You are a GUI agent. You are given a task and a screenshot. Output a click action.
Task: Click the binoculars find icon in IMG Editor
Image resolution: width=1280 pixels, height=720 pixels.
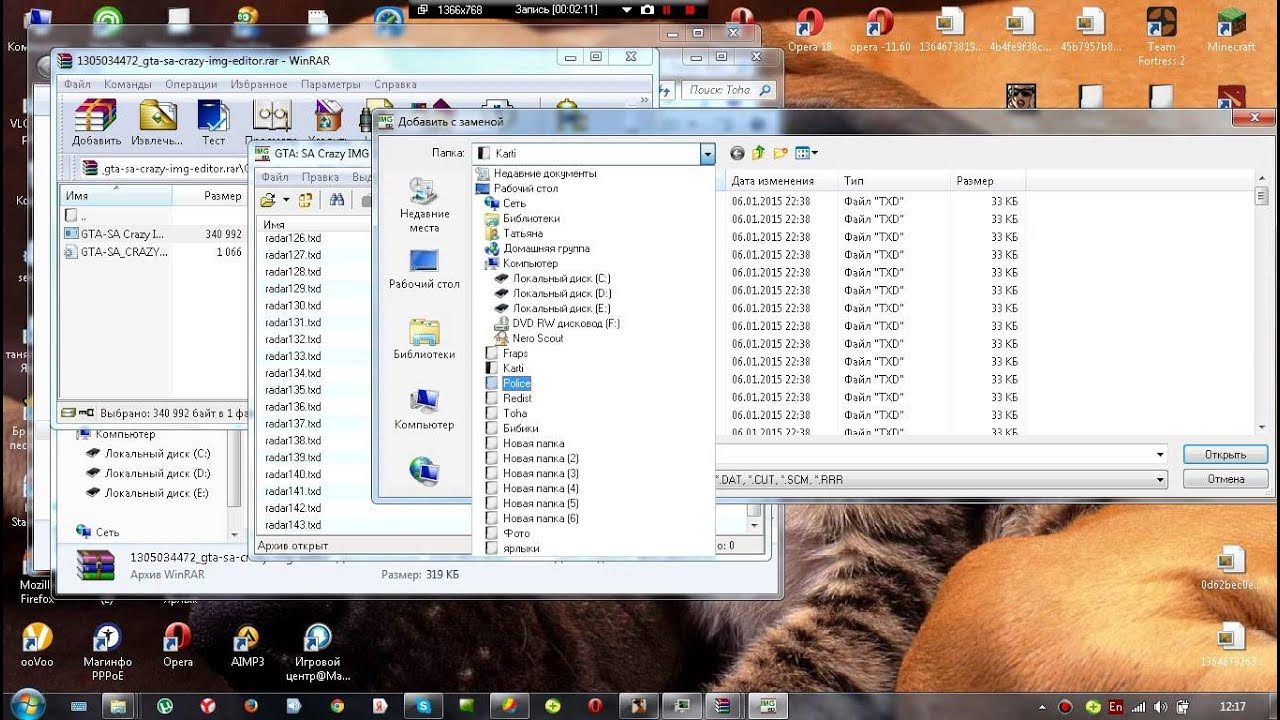[x=337, y=200]
